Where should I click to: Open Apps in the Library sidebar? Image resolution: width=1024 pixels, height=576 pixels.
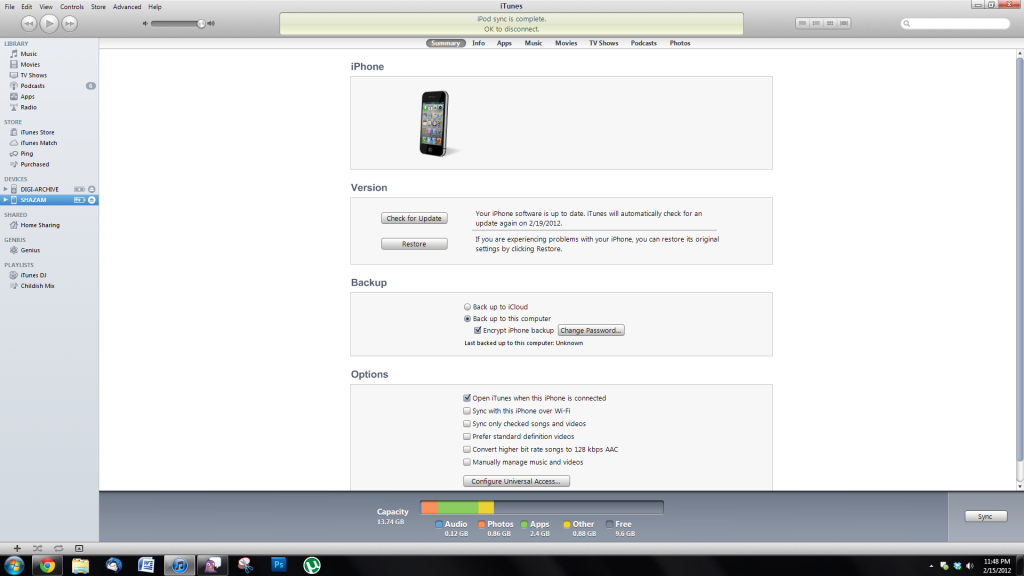click(x=27, y=97)
